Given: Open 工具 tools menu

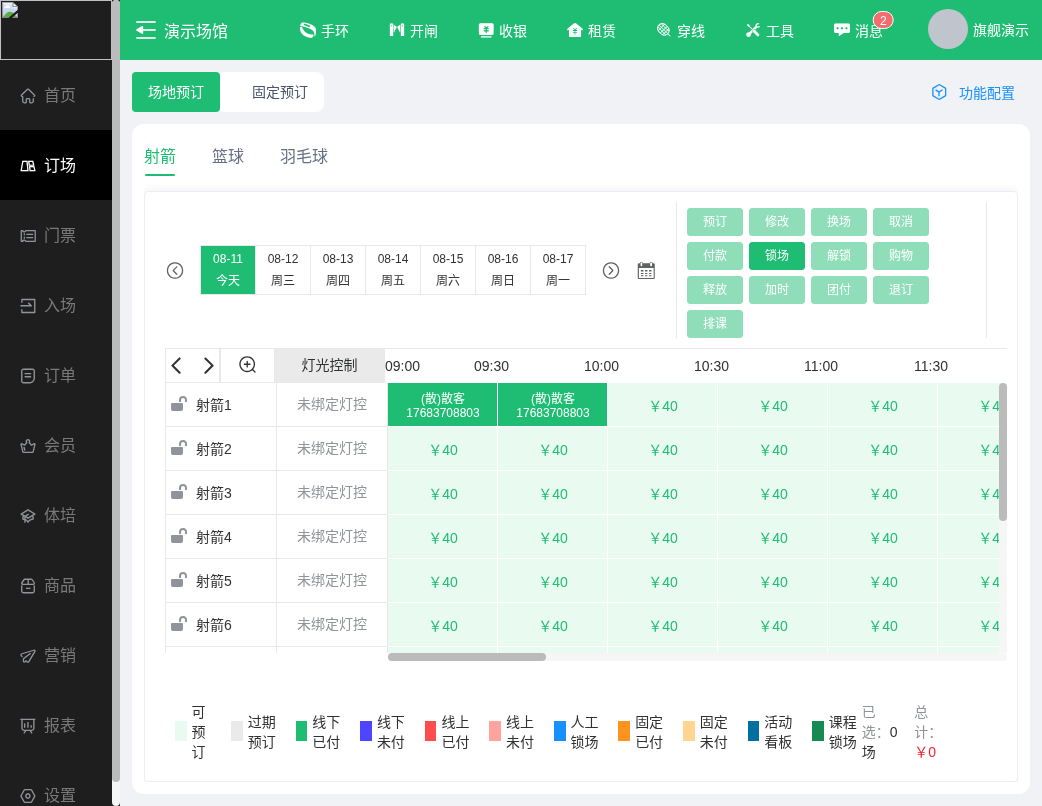Looking at the screenshot, I should coord(770,31).
